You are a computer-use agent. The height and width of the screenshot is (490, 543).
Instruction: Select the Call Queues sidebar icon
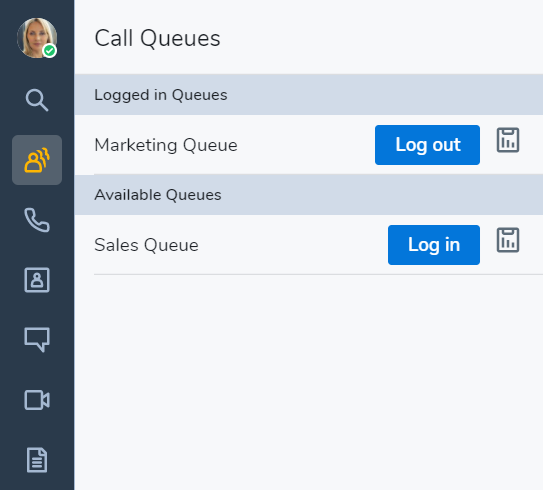tap(37, 160)
